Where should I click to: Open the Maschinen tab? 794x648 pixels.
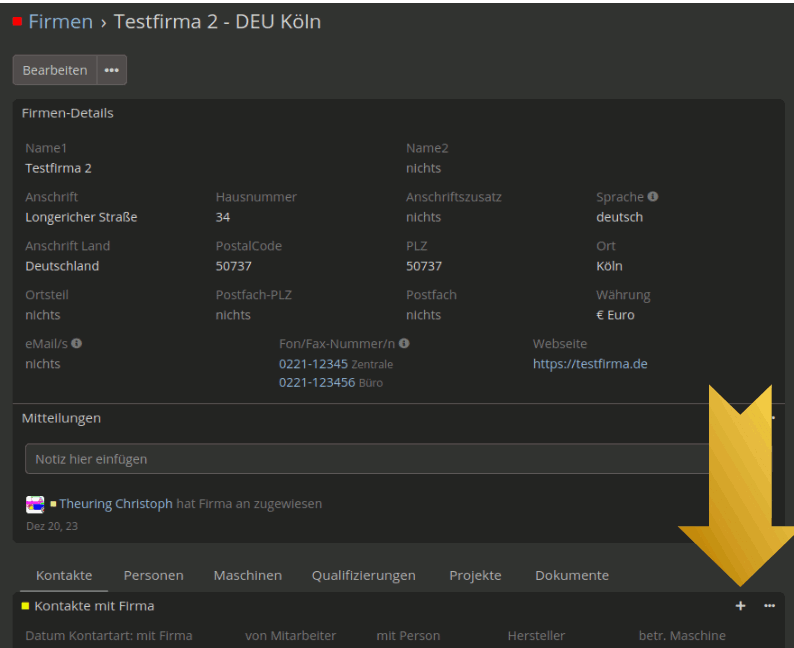pyautogui.click(x=247, y=575)
